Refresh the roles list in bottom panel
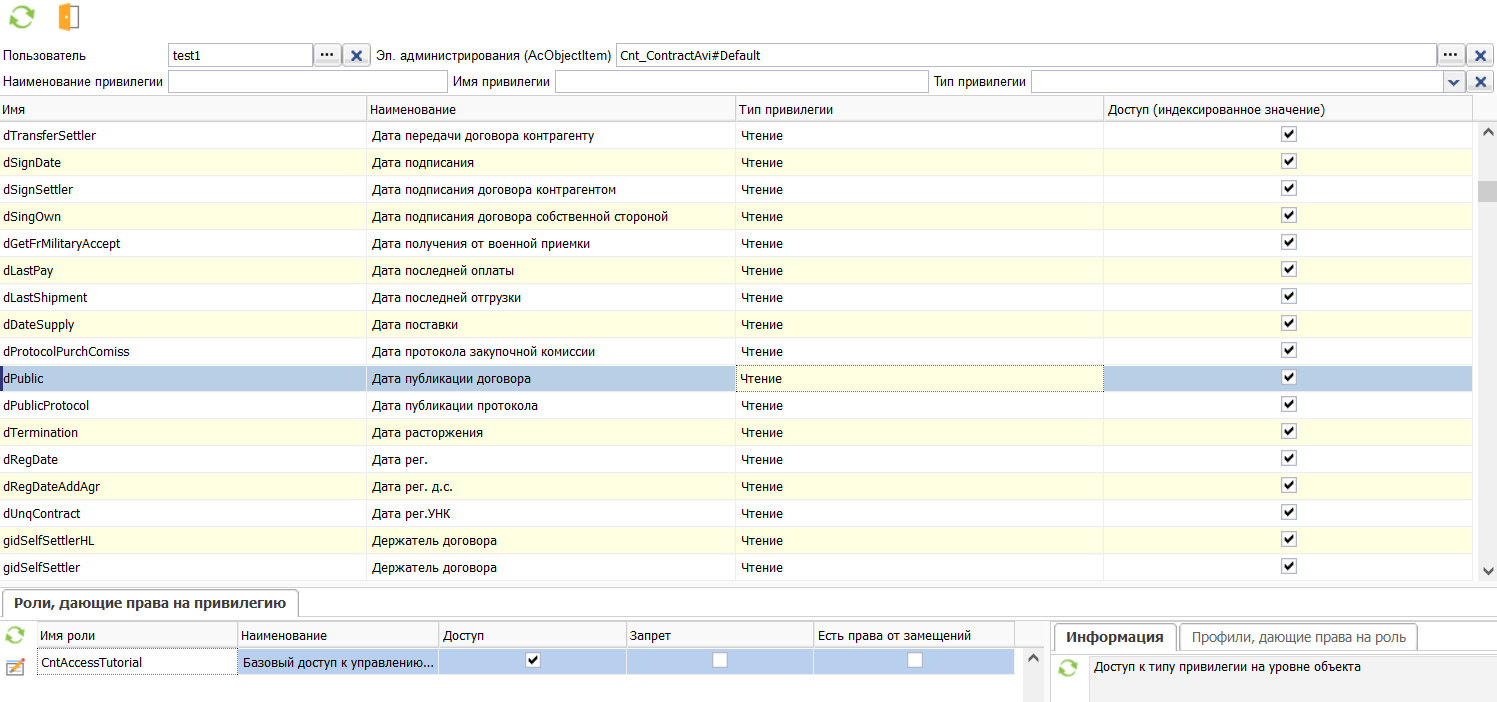Screen dimensions: 1497x702 point(15,635)
